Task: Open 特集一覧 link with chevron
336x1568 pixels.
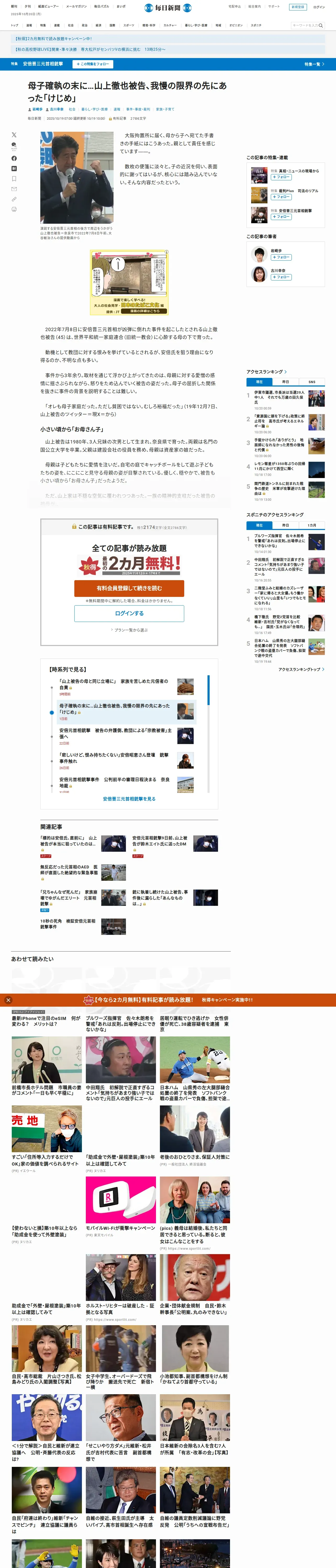Action: point(314,64)
